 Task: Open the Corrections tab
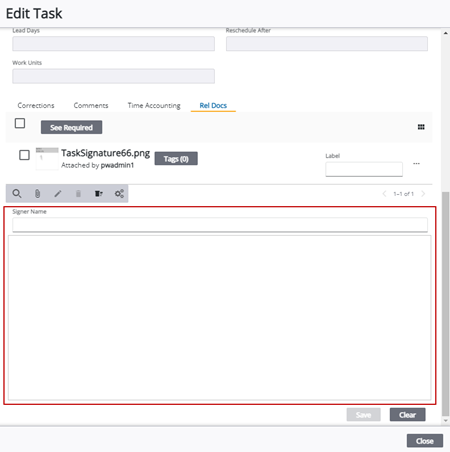coord(36,106)
